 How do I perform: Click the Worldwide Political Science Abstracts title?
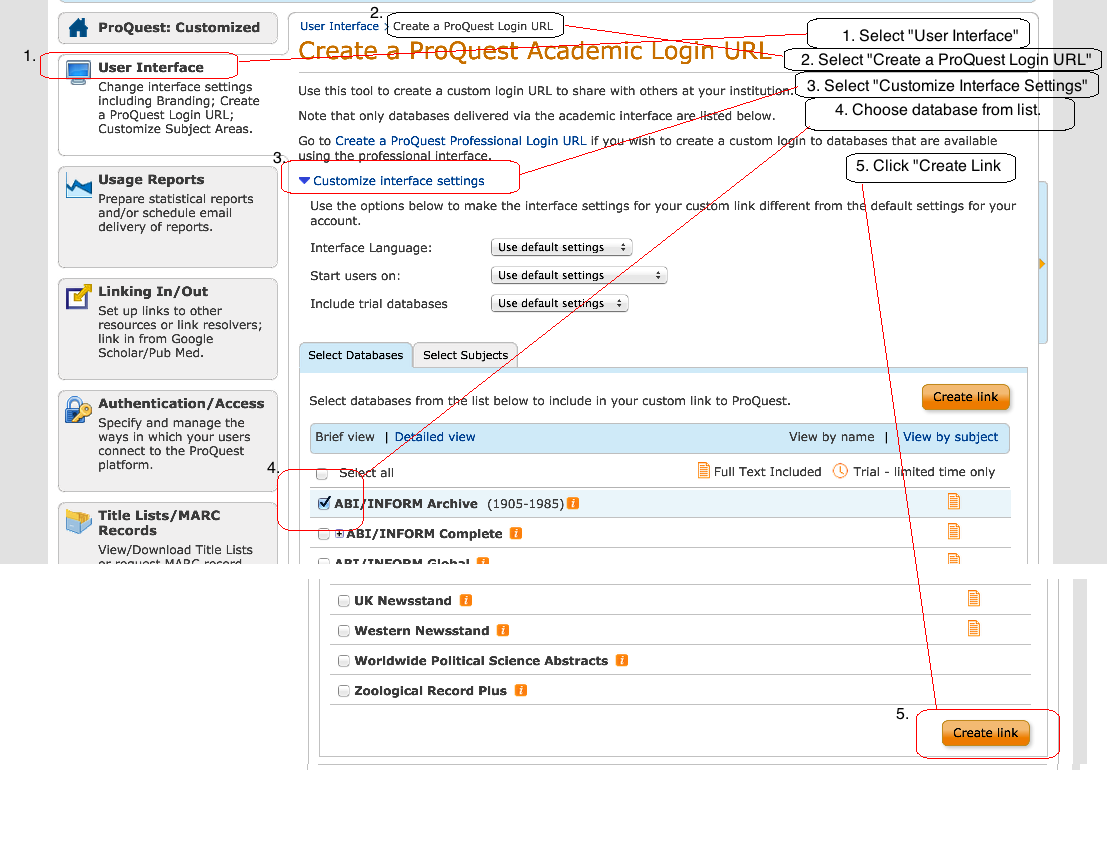click(x=481, y=661)
